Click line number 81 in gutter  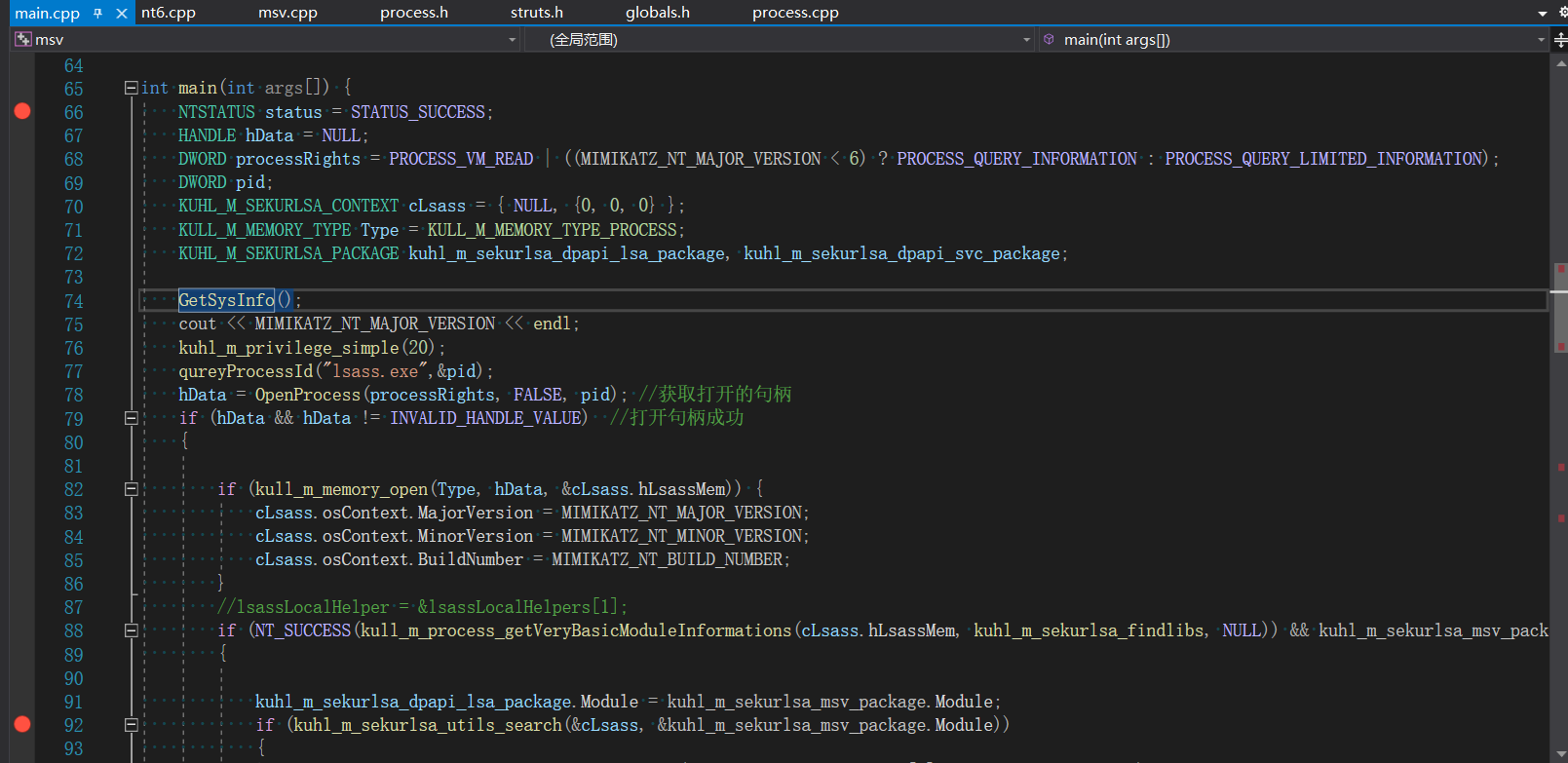[73, 466]
